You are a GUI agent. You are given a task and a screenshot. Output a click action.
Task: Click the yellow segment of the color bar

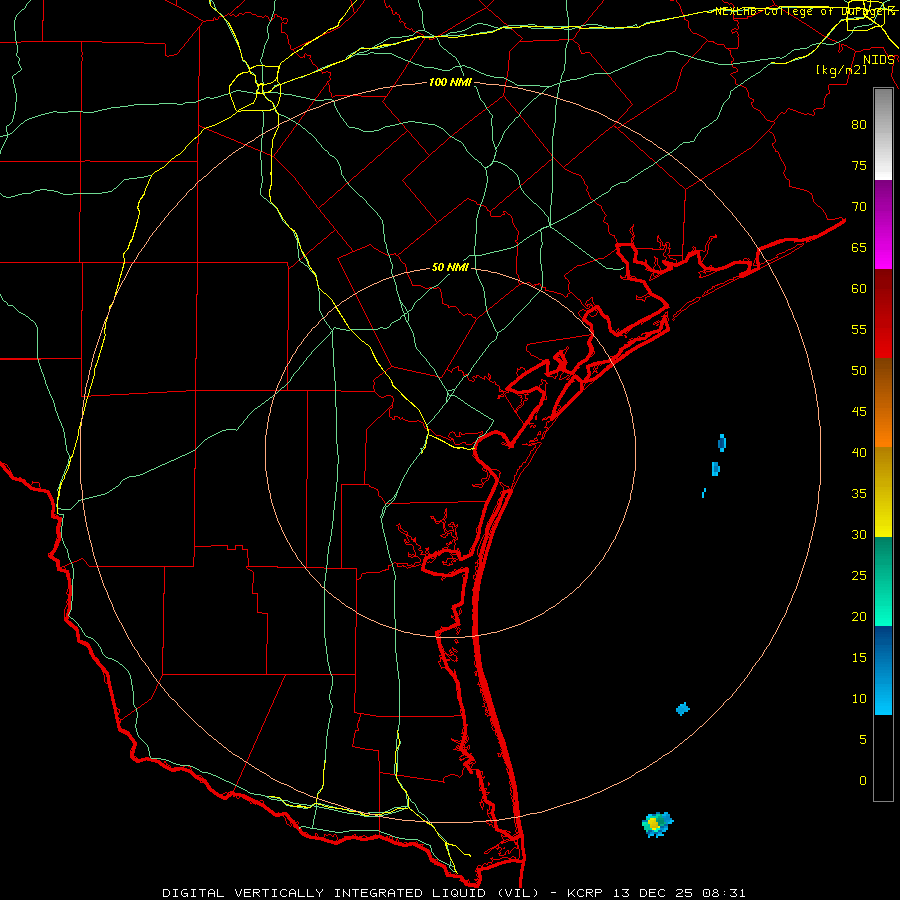tap(883, 492)
